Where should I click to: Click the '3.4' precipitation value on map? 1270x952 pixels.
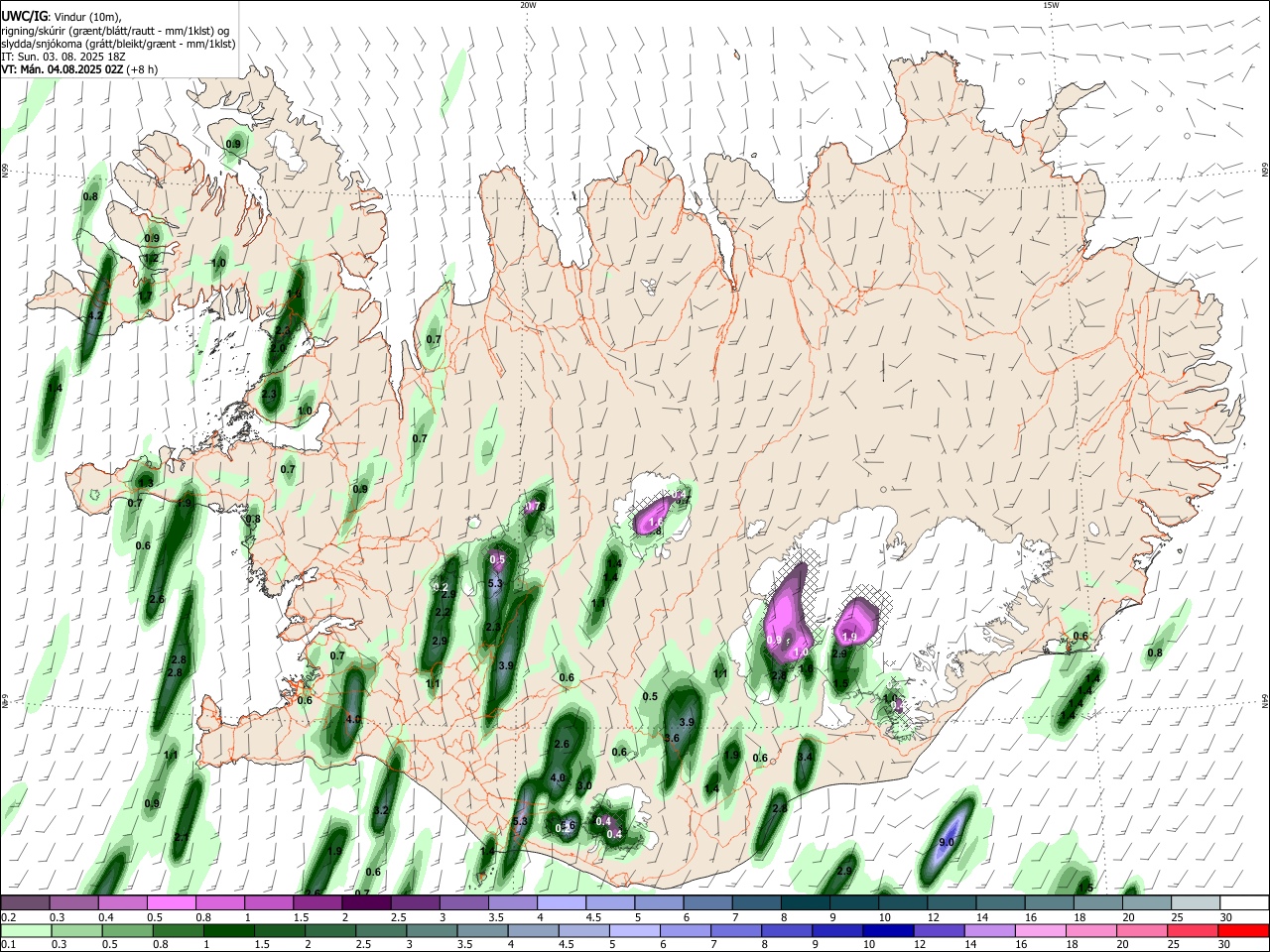coord(806,757)
